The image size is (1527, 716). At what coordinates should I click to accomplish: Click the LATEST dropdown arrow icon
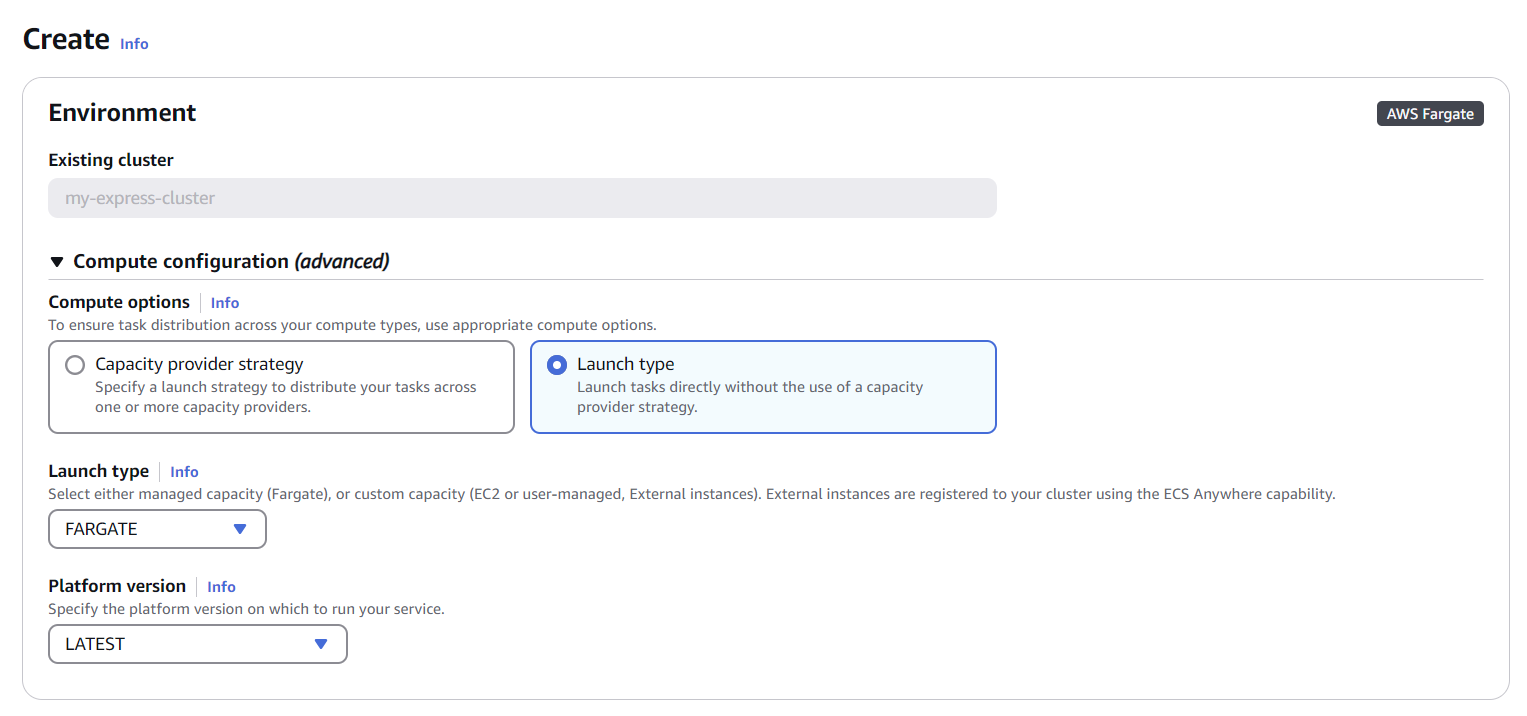point(321,644)
